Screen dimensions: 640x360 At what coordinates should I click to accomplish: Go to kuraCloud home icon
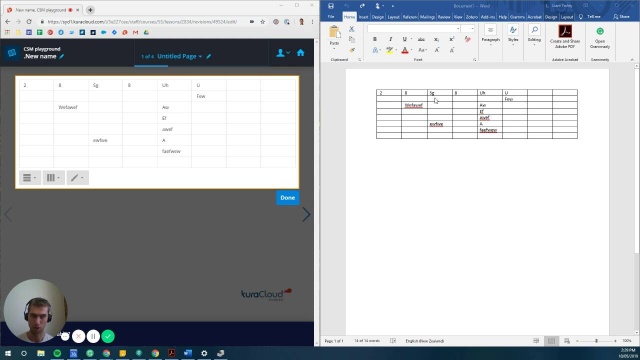(300, 53)
